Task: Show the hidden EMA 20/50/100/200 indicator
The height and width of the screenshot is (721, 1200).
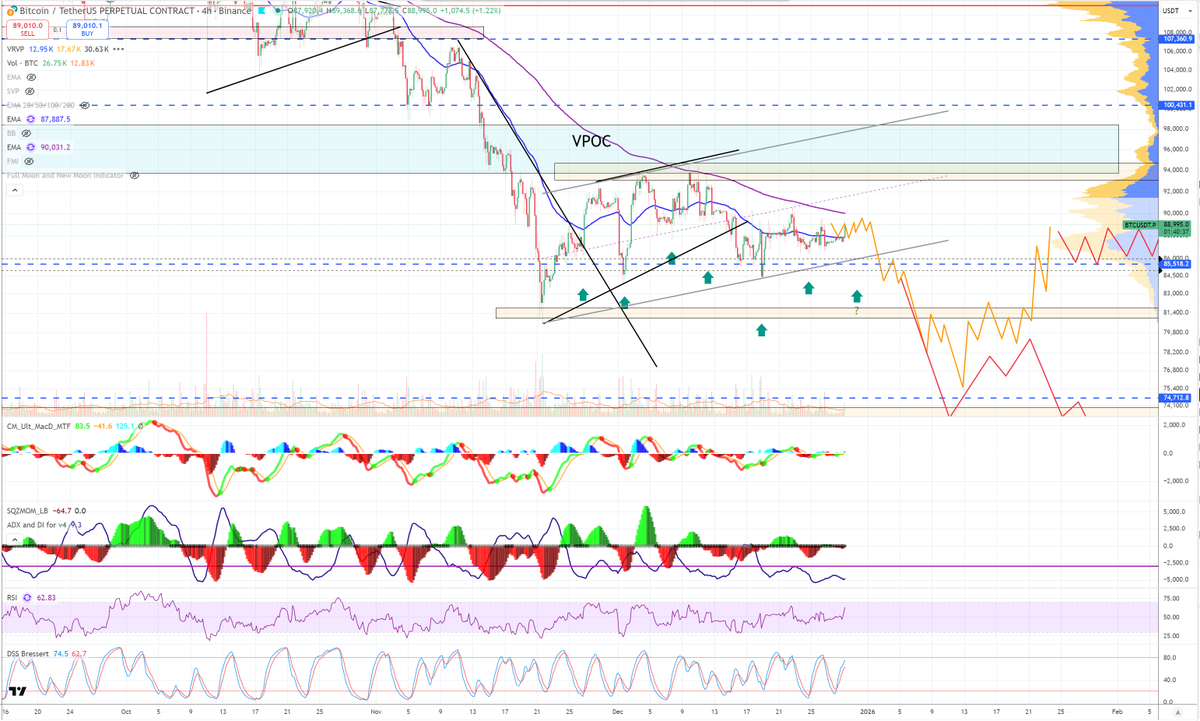Action: (85, 104)
